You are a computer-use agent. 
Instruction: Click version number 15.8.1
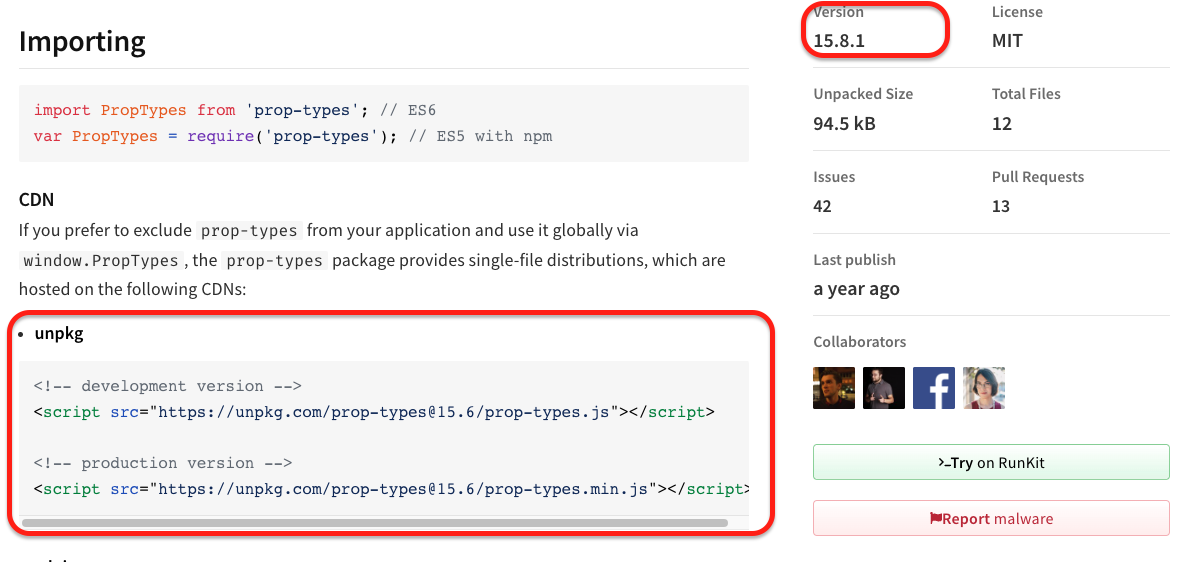point(838,41)
